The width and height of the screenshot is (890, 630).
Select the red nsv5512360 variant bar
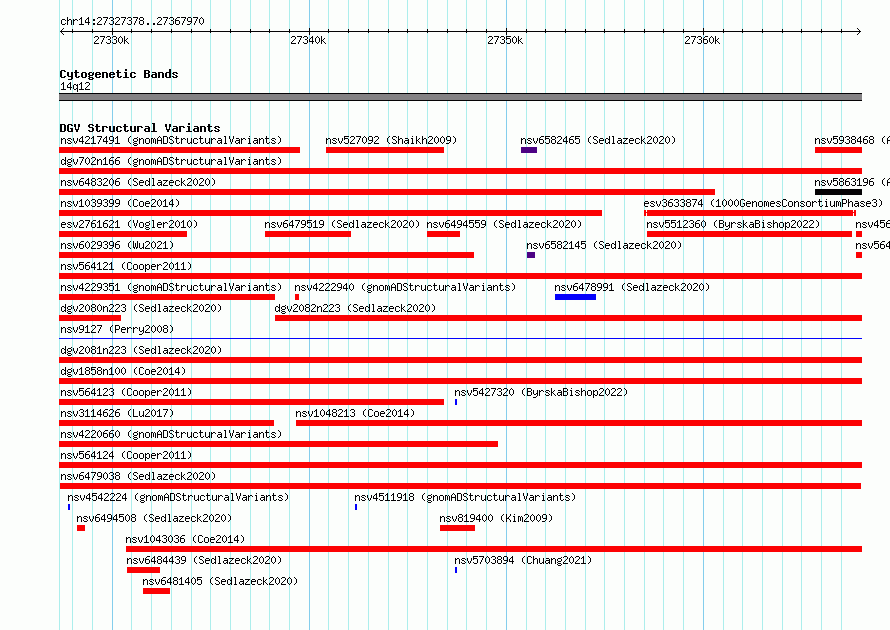[x=749, y=234]
